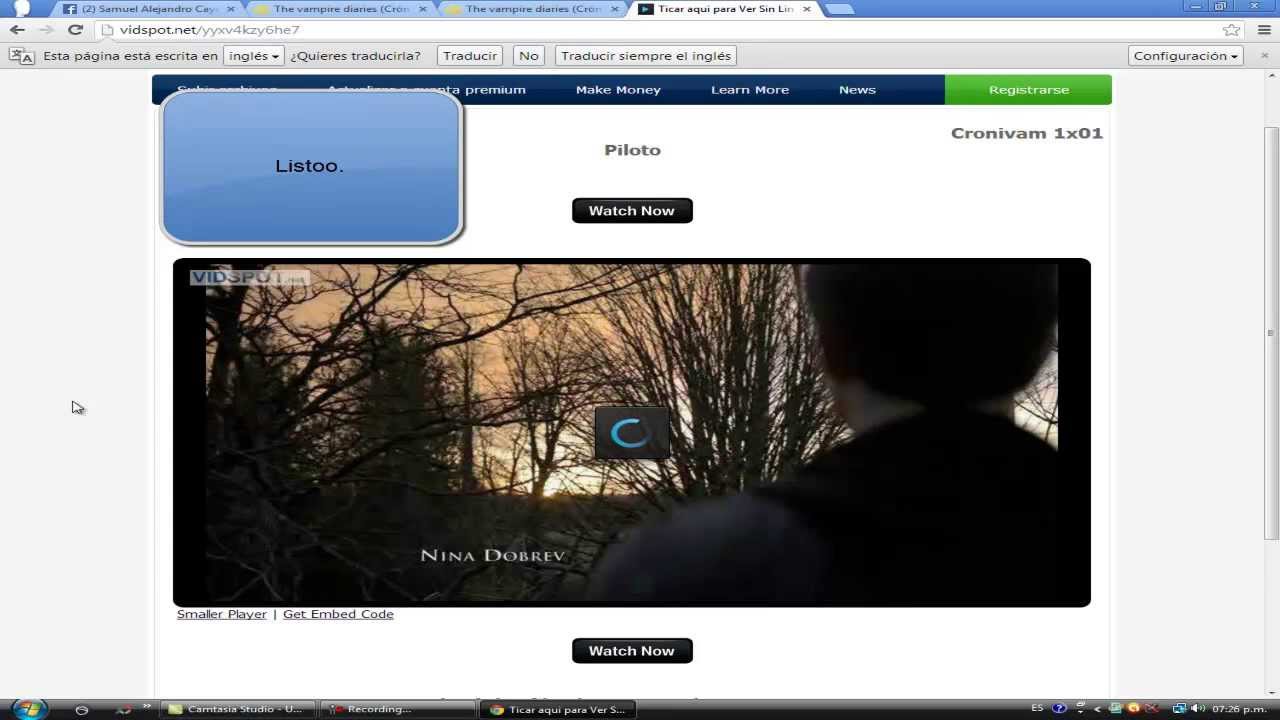This screenshot has height=720, width=1280.
Task: Open the Chrome menu icon
Action: point(1264,30)
